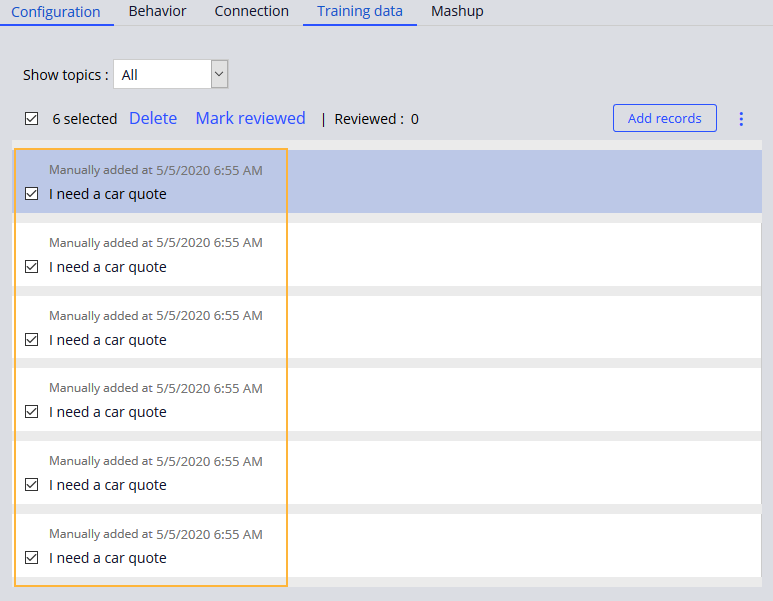Uncheck the fifth record's checkbox
The height and width of the screenshot is (601, 773).
[32, 485]
